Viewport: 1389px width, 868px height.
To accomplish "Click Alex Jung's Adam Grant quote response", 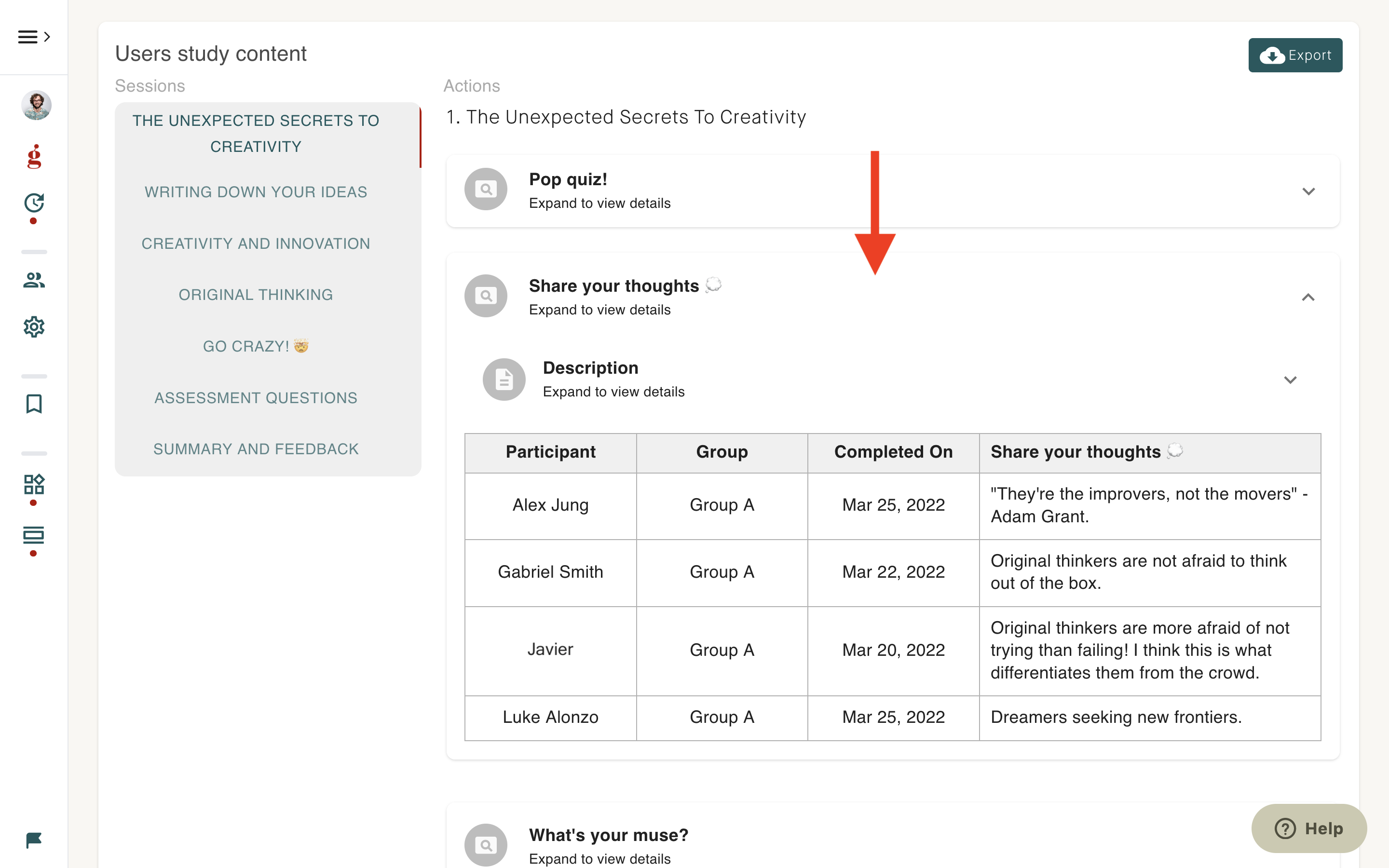I will pyautogui.click(x=1149, y=505).
